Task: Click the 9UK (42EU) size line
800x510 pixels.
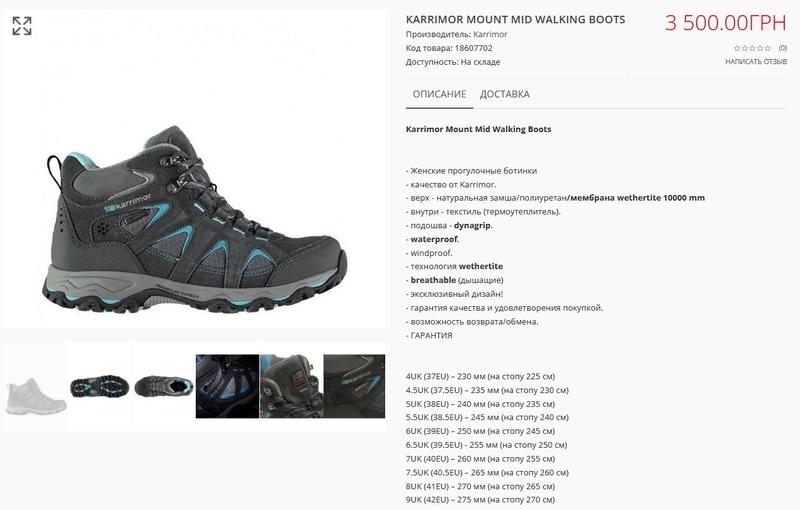Action: click(x=480, y=500)
